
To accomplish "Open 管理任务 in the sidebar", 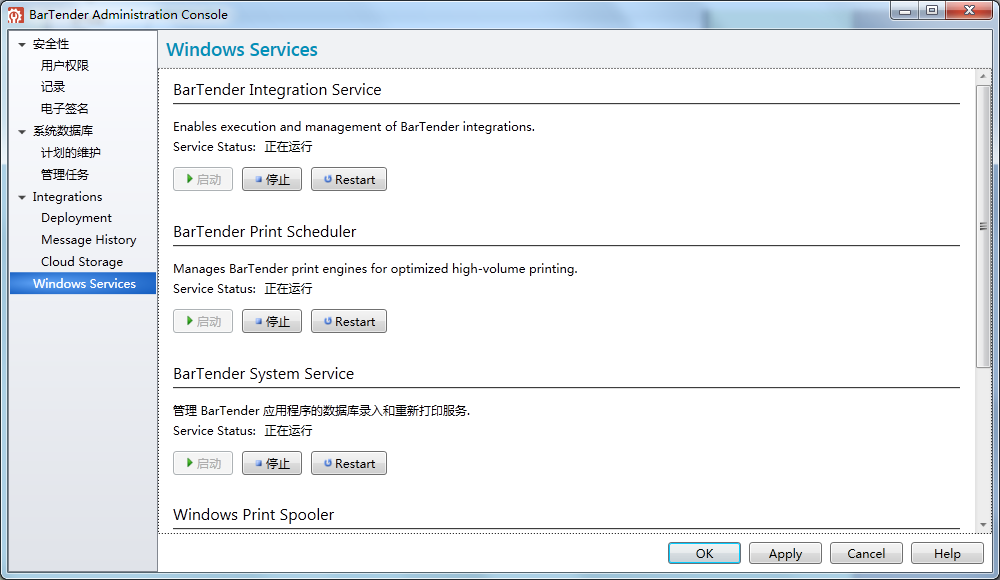I will [65, 175].
